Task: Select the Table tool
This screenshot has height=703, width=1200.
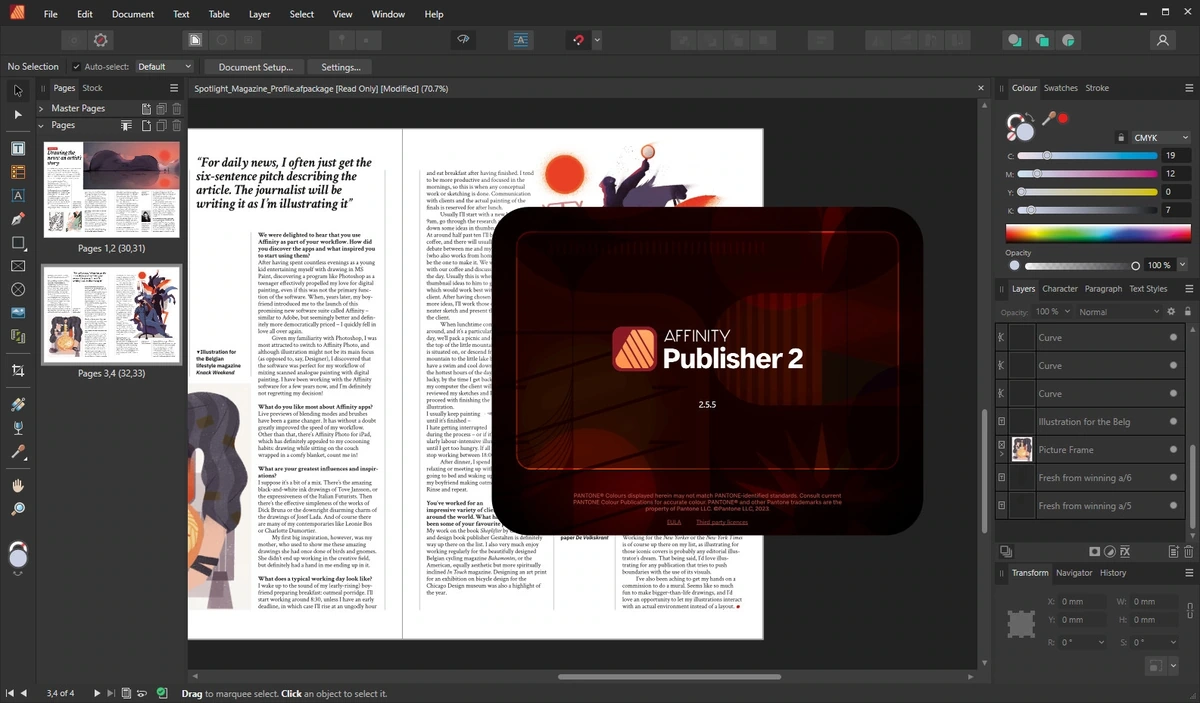Action: tap(18, 172)
